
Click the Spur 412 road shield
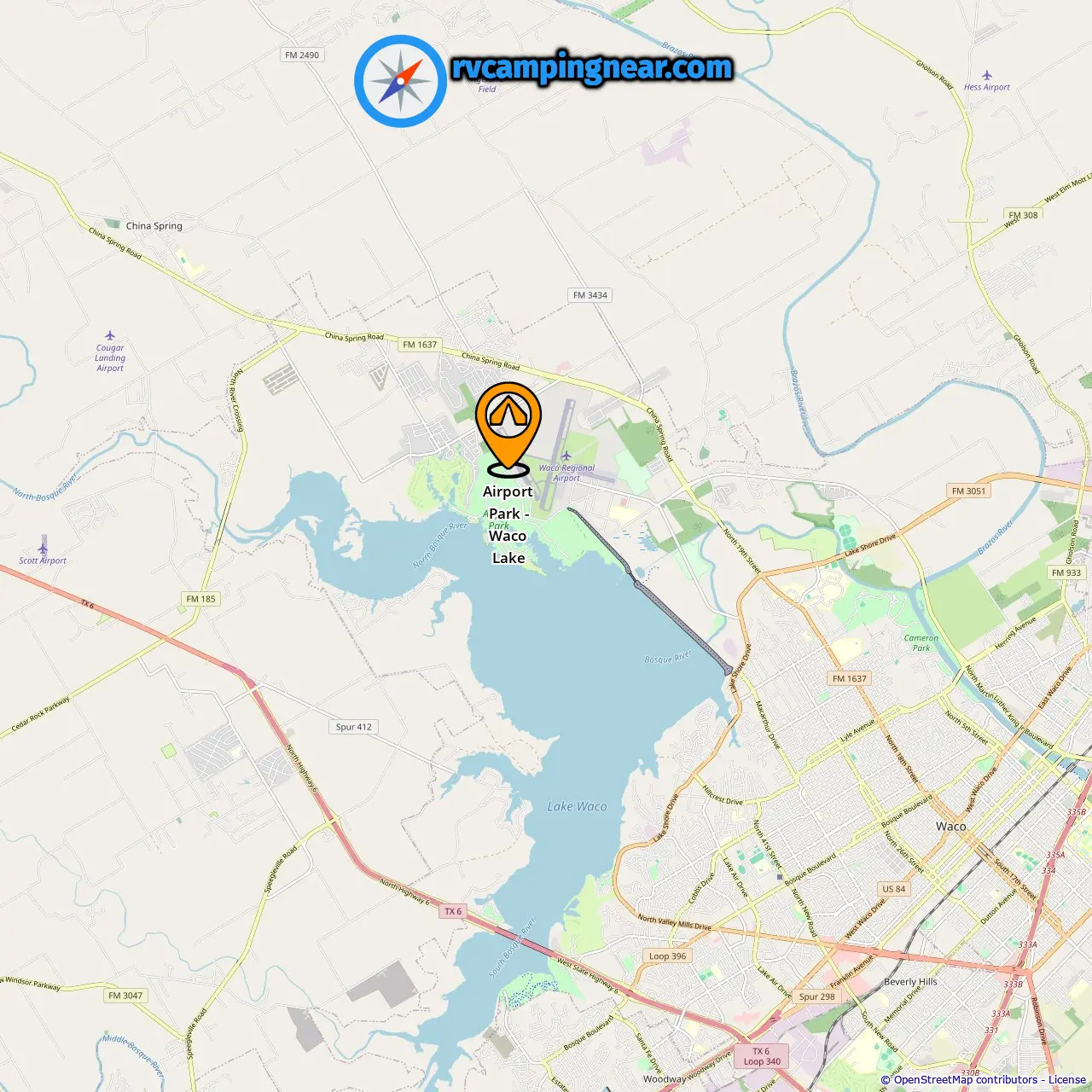click(x=354, y=727)
